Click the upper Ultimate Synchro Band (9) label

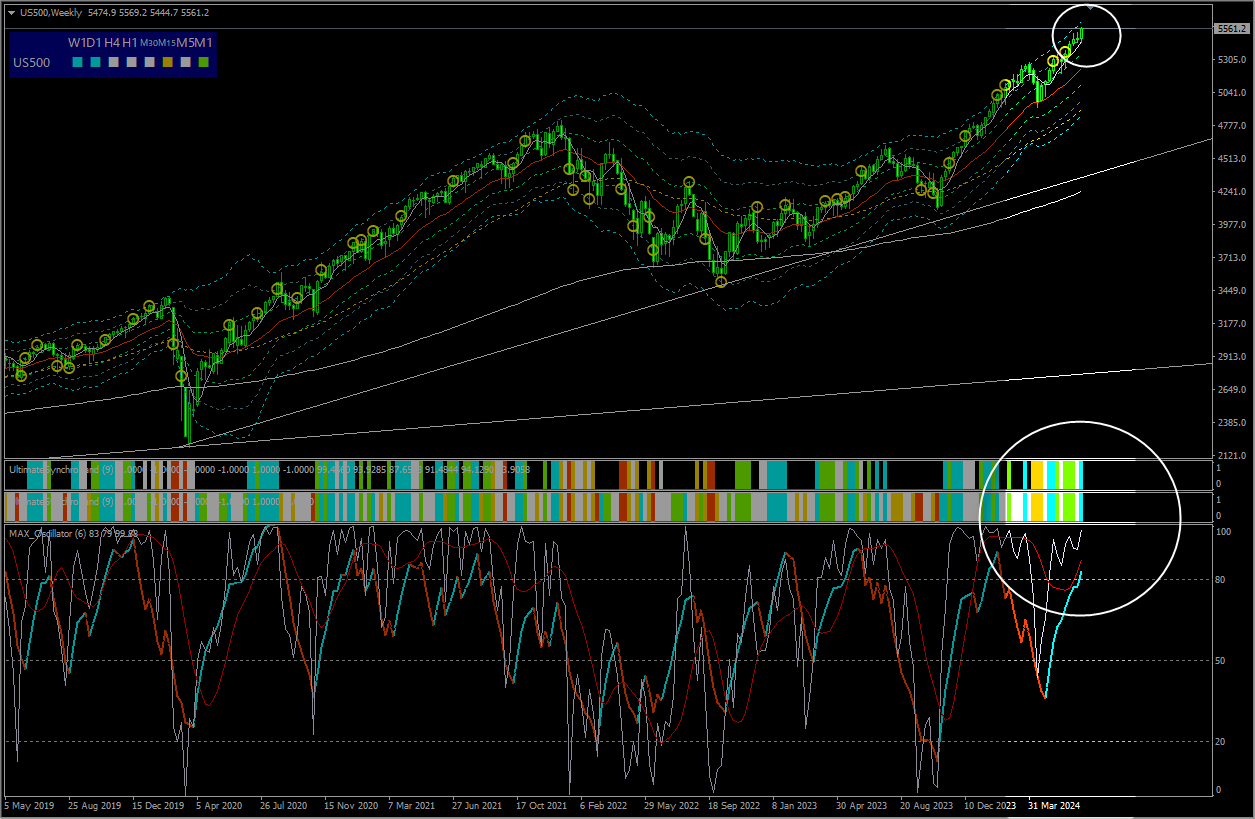61,468
